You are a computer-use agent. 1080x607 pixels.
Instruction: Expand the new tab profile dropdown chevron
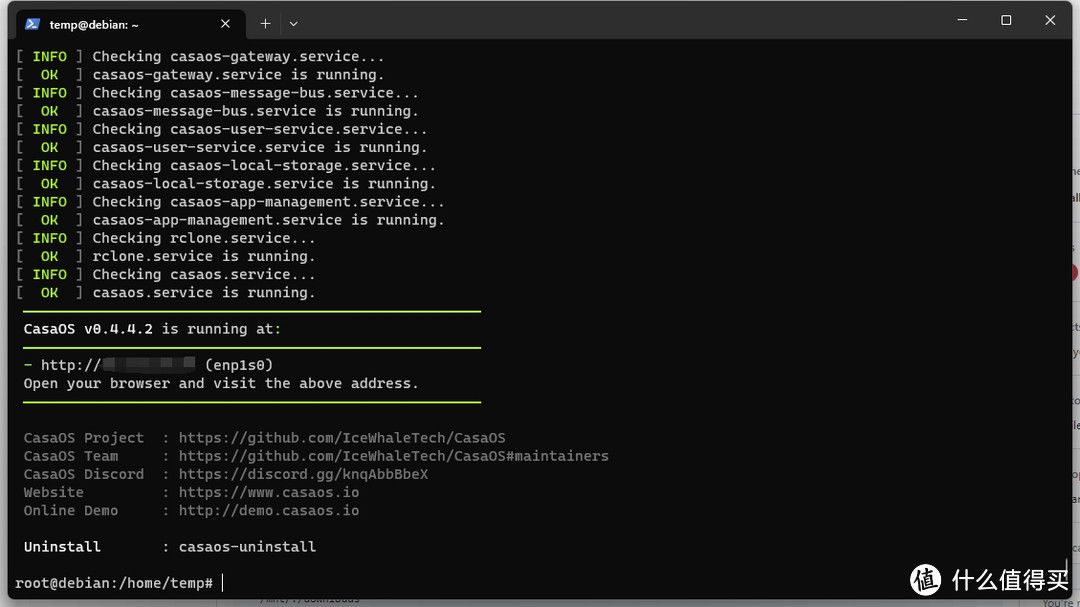click(x=293, y=24)
